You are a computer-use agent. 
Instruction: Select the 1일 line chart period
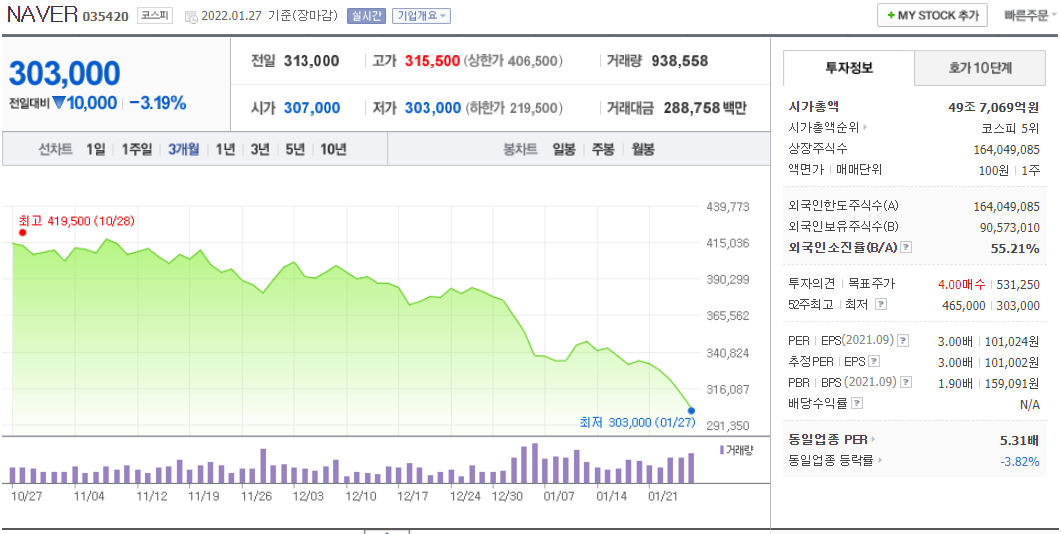(95, 150)
